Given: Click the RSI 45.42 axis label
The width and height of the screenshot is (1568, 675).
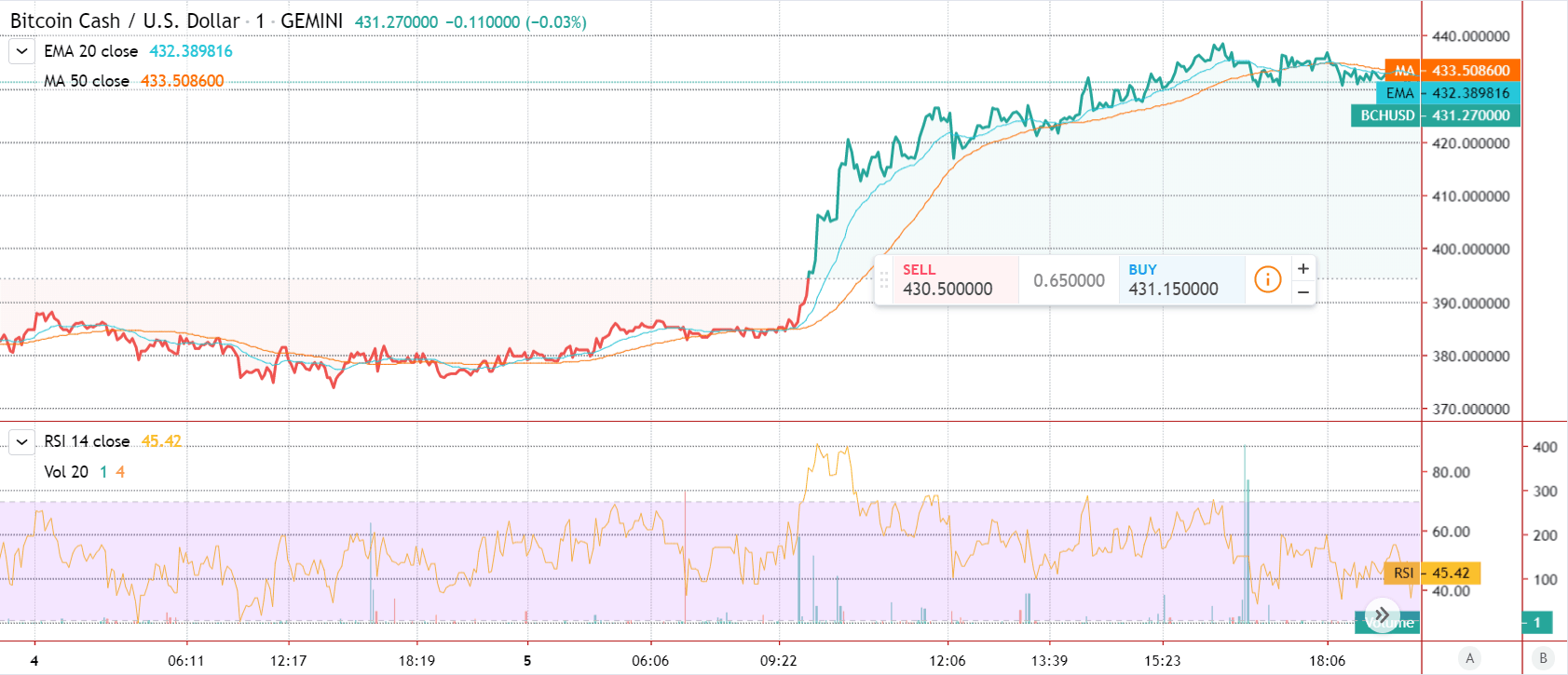Looking at the screenshot, I should pos(1432,574).
